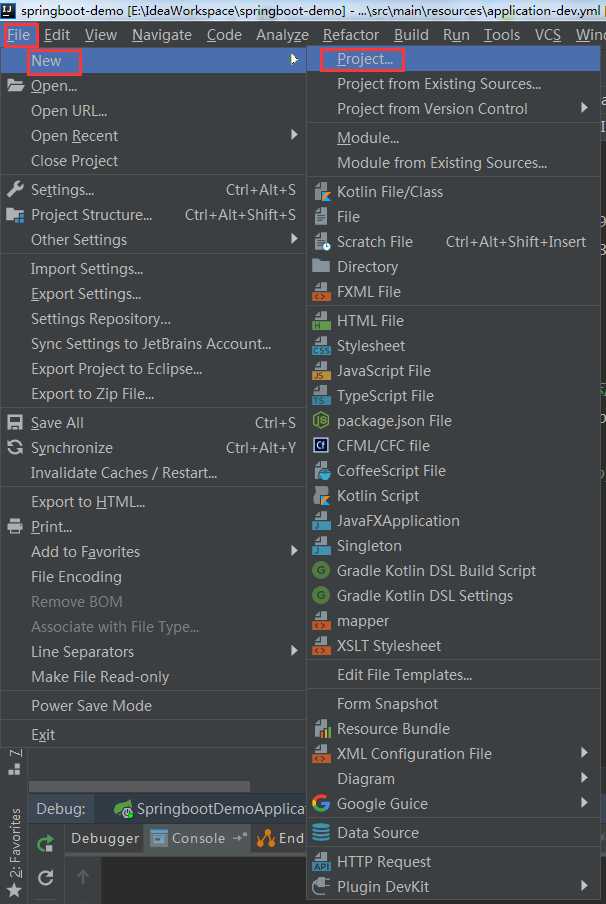The image size is (606, 904).
Task: Open the Navigate menu
Action: click(x=162, y=35)
